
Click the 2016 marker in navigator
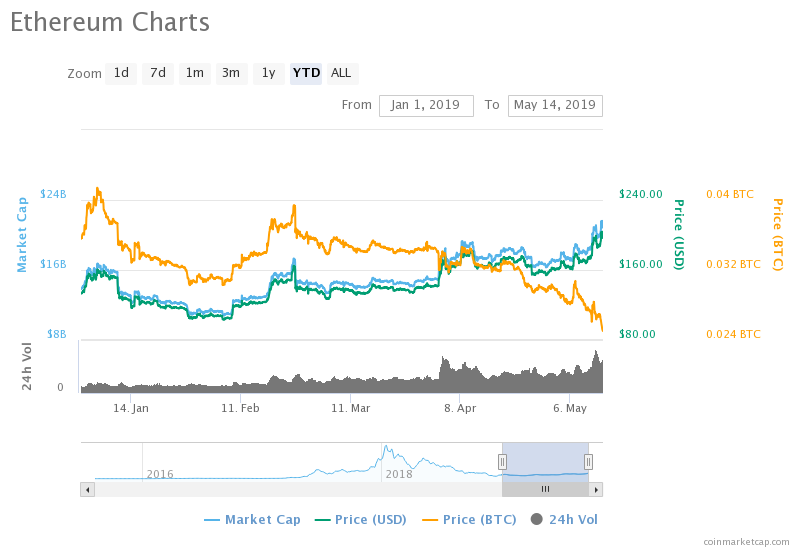tap(160, 474)
